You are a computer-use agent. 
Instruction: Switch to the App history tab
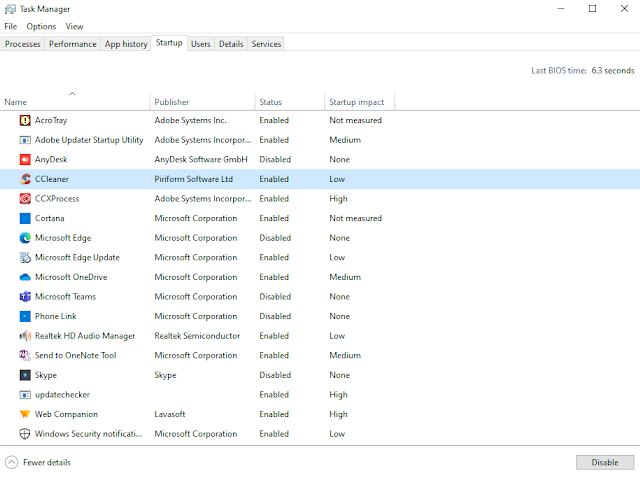coord(126,44)
